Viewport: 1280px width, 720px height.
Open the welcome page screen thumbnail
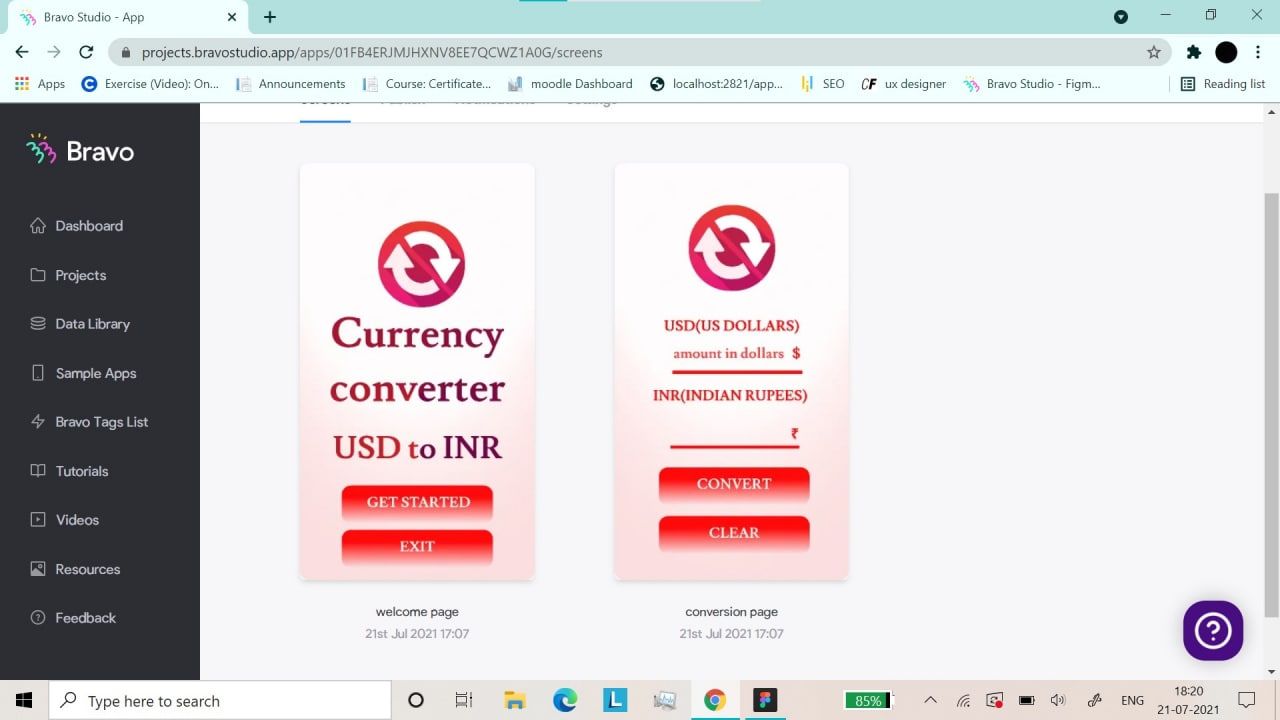point(417,372)
